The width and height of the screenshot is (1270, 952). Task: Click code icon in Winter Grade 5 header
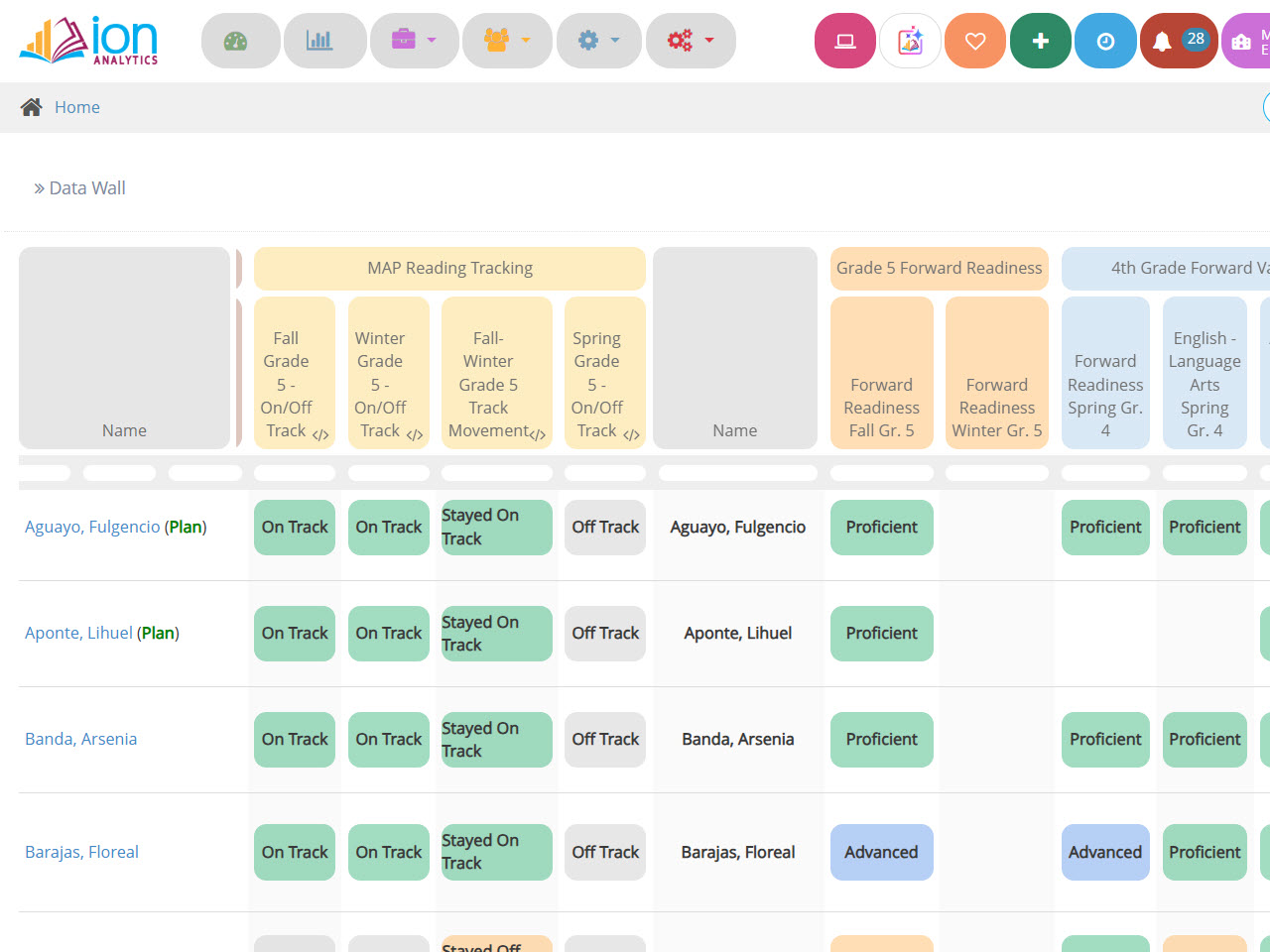point(415,434)
